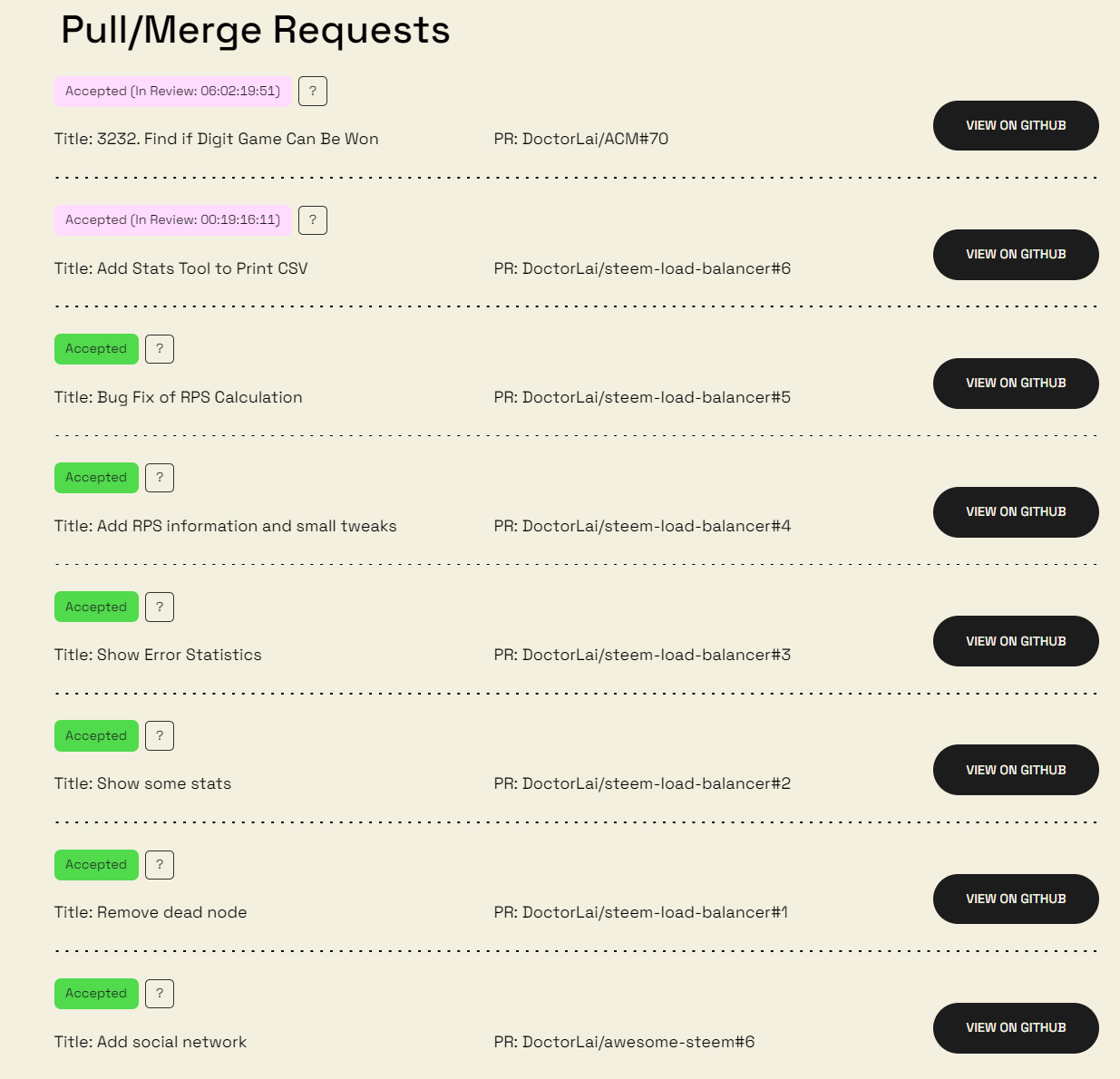
Task: Open help icon next to Add Stats Tool status
Action: click(x=313, y=220)
